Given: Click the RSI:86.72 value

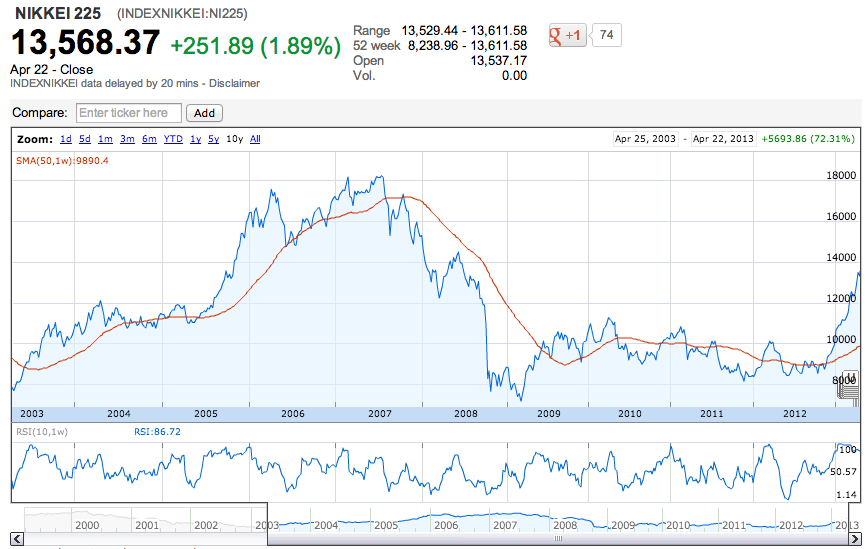Looking at the screenshot, I should (157, 431).
